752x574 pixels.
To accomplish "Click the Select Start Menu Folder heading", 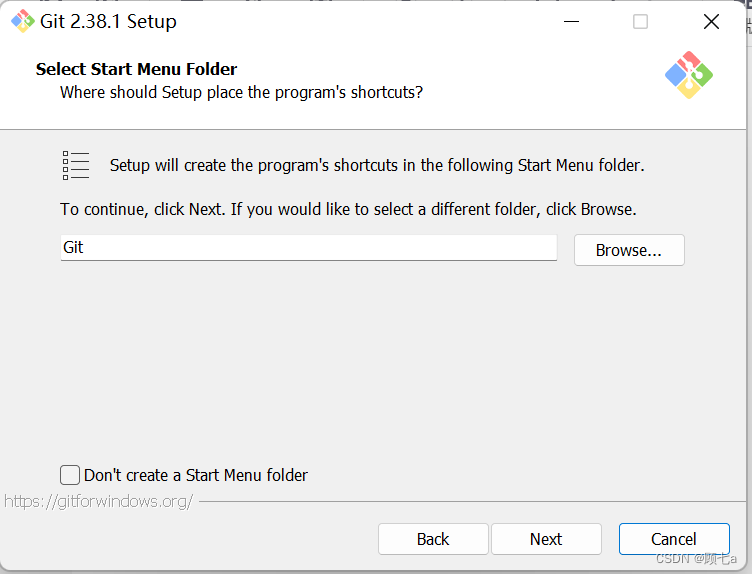I will tap(137, 69).
